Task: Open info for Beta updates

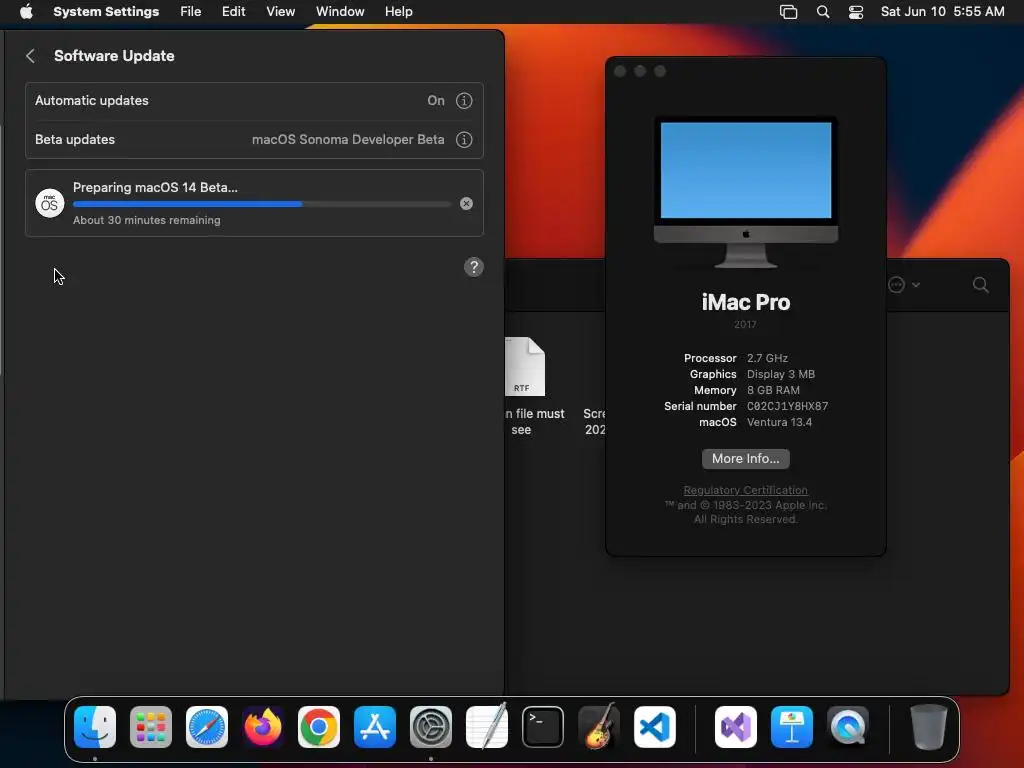Action: tap(464, 140)
